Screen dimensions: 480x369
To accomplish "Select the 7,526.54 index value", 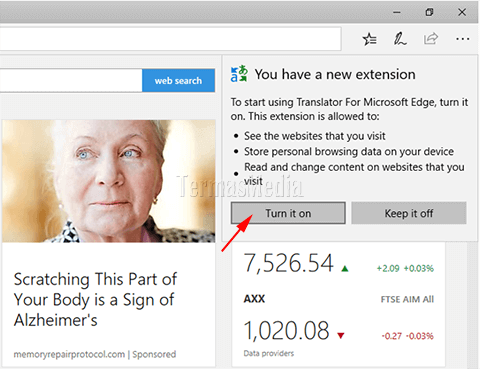I will (289, 263).
